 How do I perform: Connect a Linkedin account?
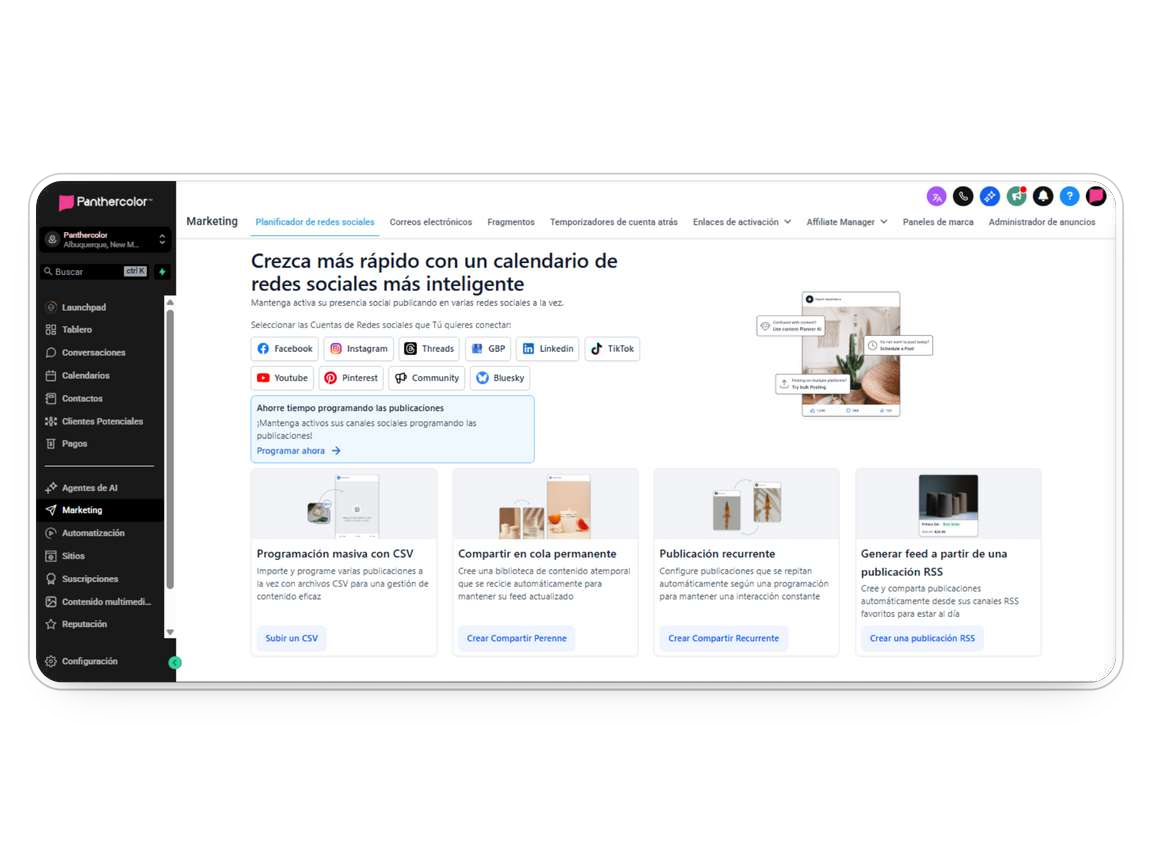point(548,349)
